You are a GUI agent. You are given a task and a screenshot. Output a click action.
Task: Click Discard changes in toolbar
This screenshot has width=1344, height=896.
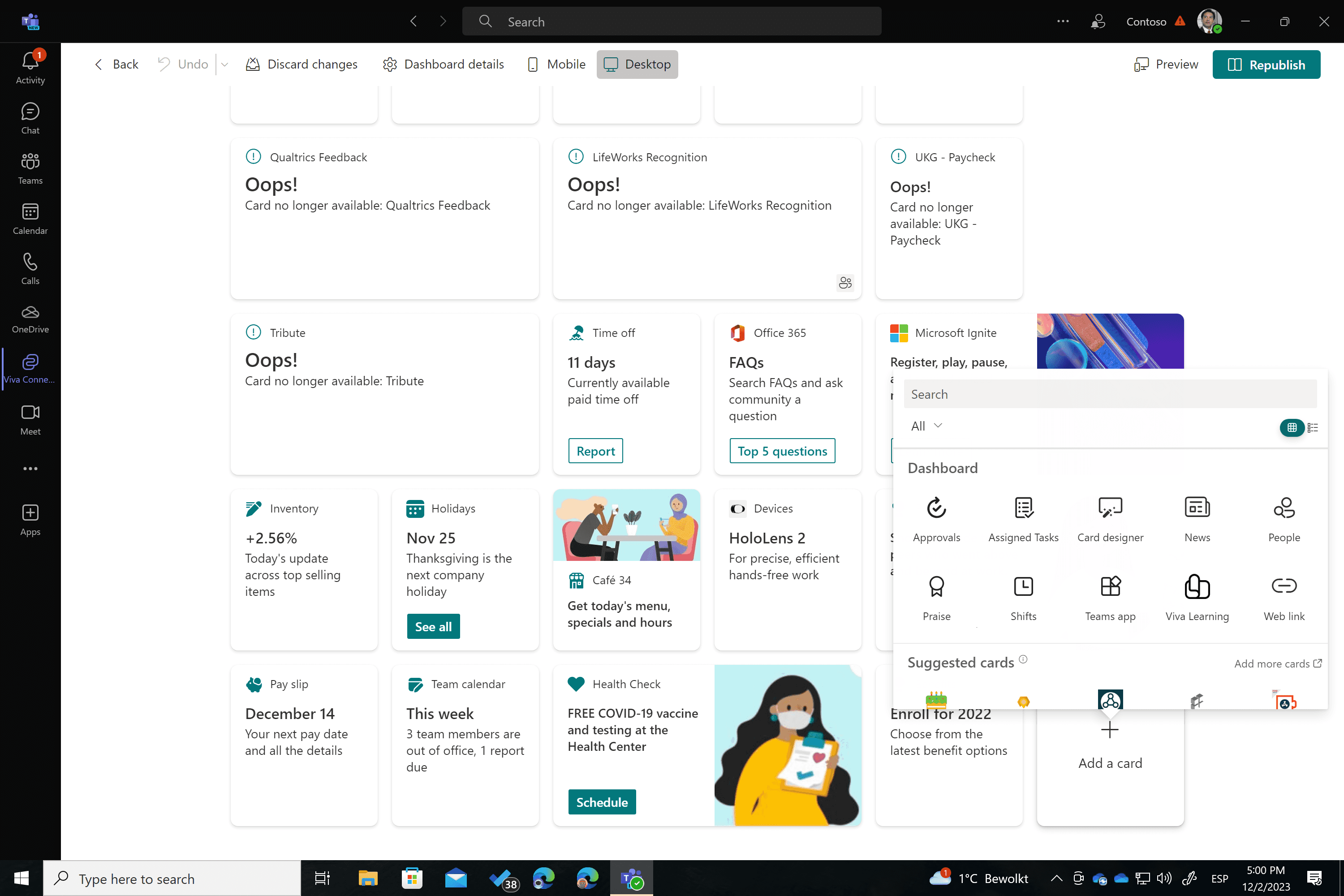302,64
